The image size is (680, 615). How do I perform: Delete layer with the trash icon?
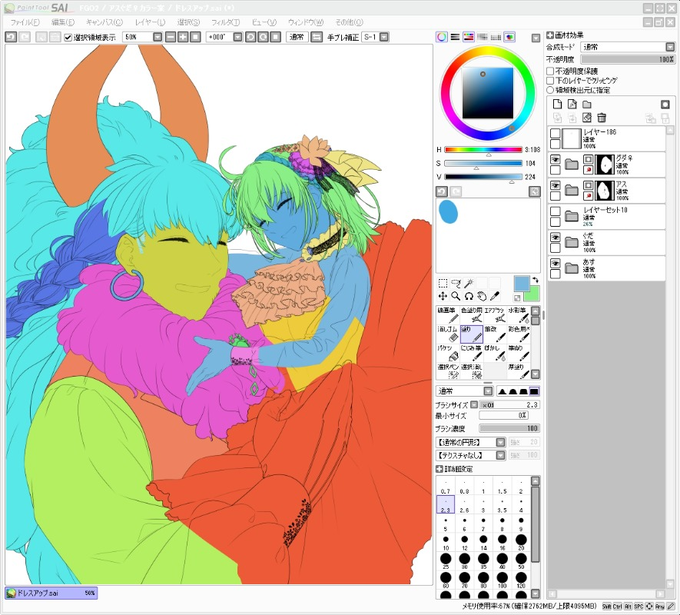point(601,118)
